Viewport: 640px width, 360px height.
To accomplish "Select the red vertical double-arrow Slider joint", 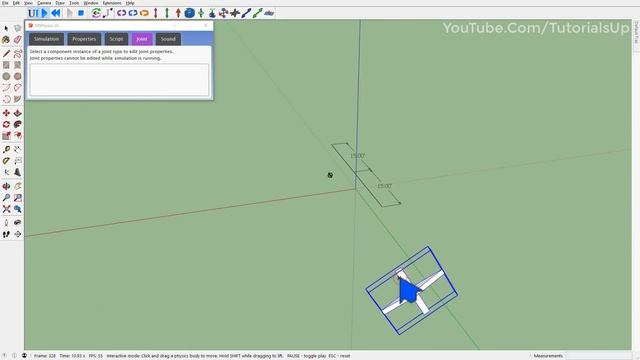I will coord(156,13).
